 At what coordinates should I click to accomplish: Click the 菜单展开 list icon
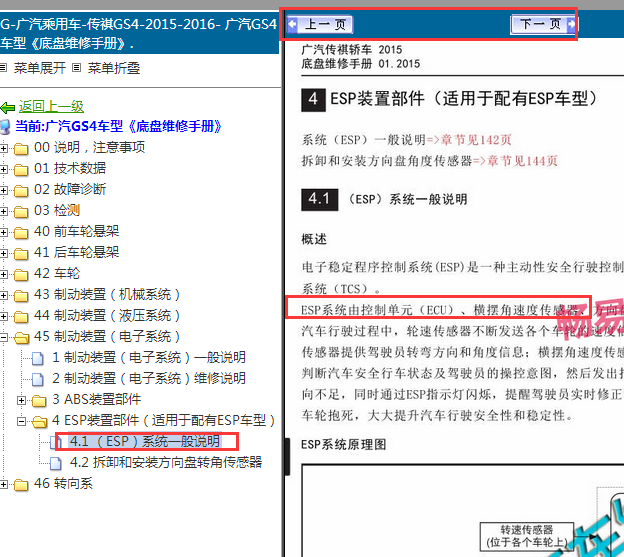[4, 68]
